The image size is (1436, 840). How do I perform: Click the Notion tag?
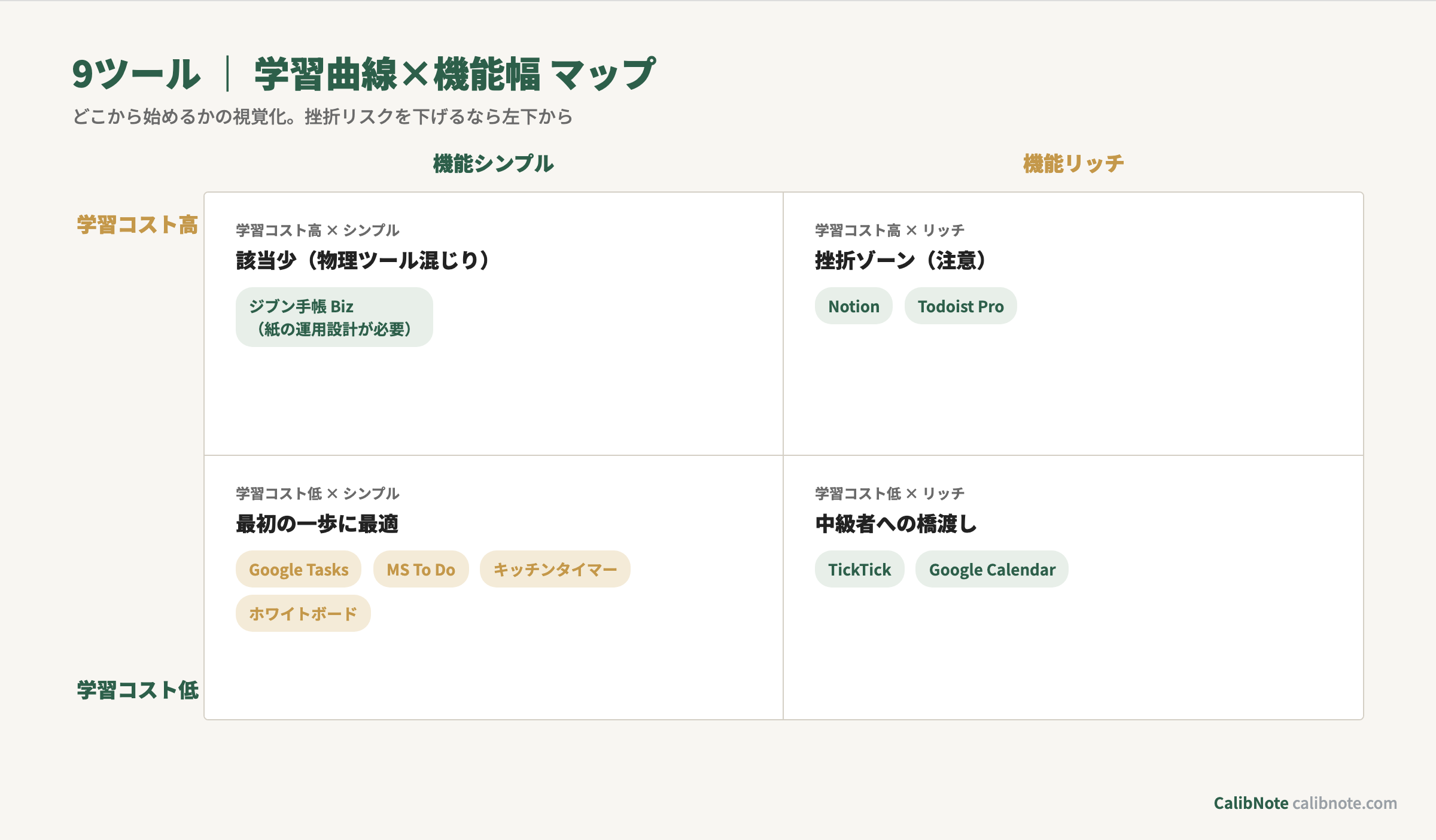pyautogui.click(x=853, y=306)
